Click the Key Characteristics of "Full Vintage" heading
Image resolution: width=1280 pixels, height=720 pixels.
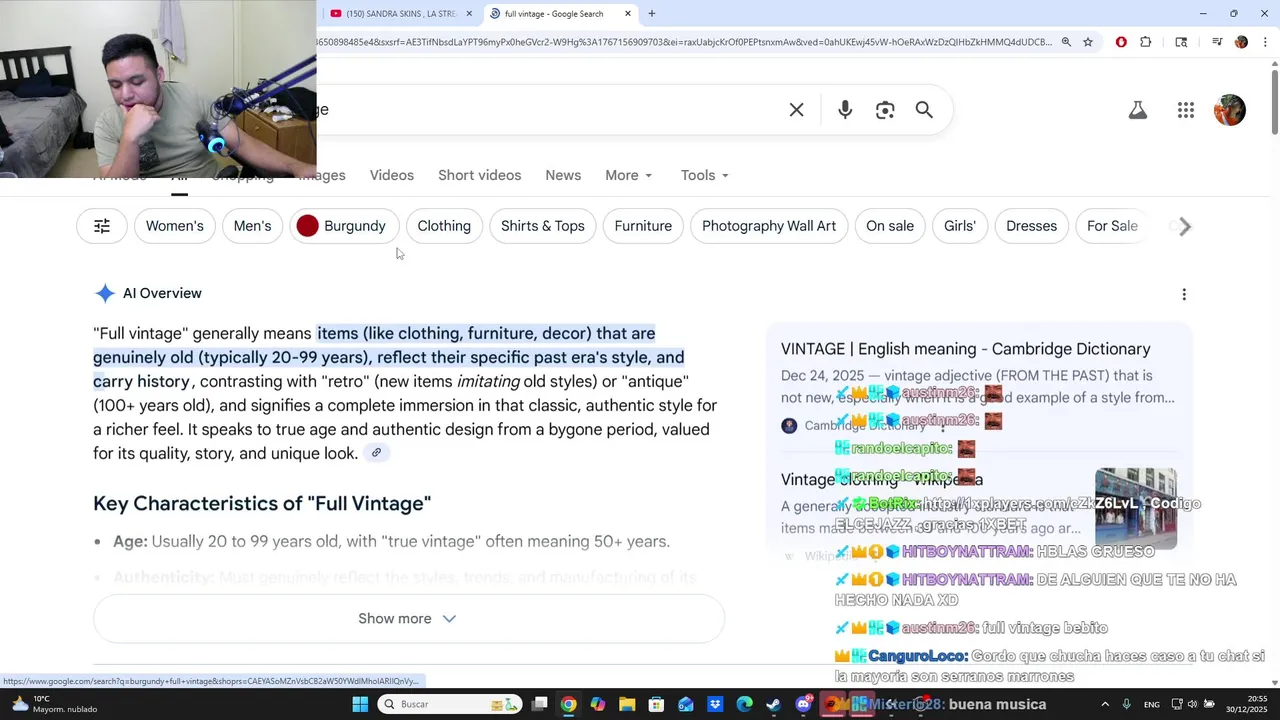tap(262, 504)
